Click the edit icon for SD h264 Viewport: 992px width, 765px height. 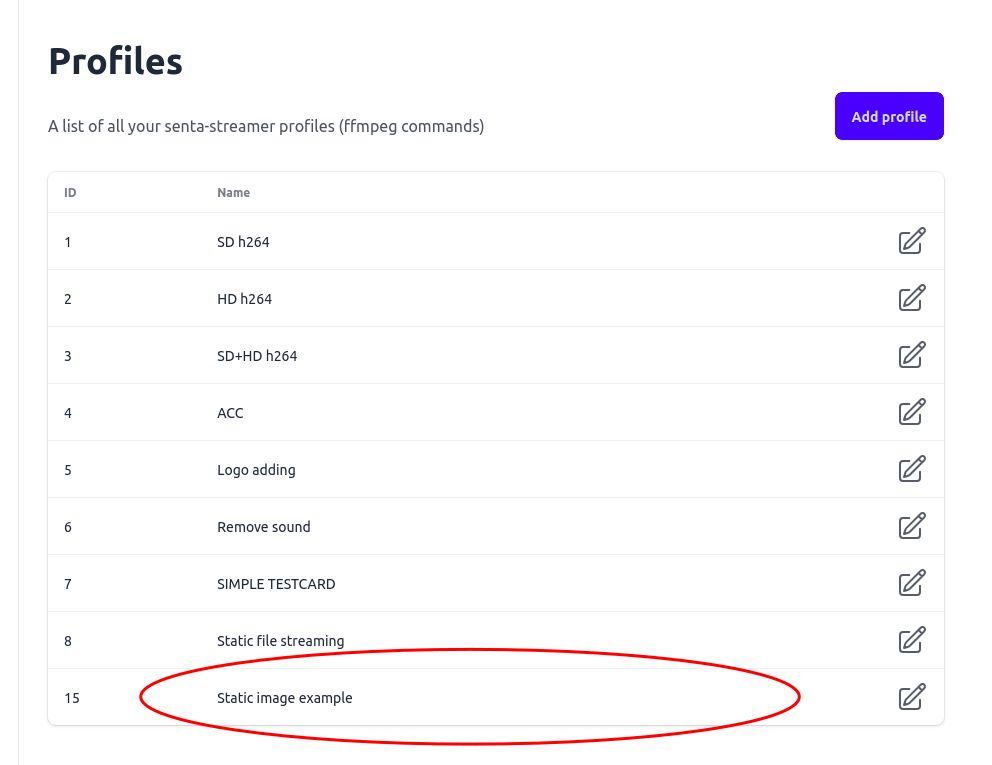pyautogui.click(x=911, y=241)
